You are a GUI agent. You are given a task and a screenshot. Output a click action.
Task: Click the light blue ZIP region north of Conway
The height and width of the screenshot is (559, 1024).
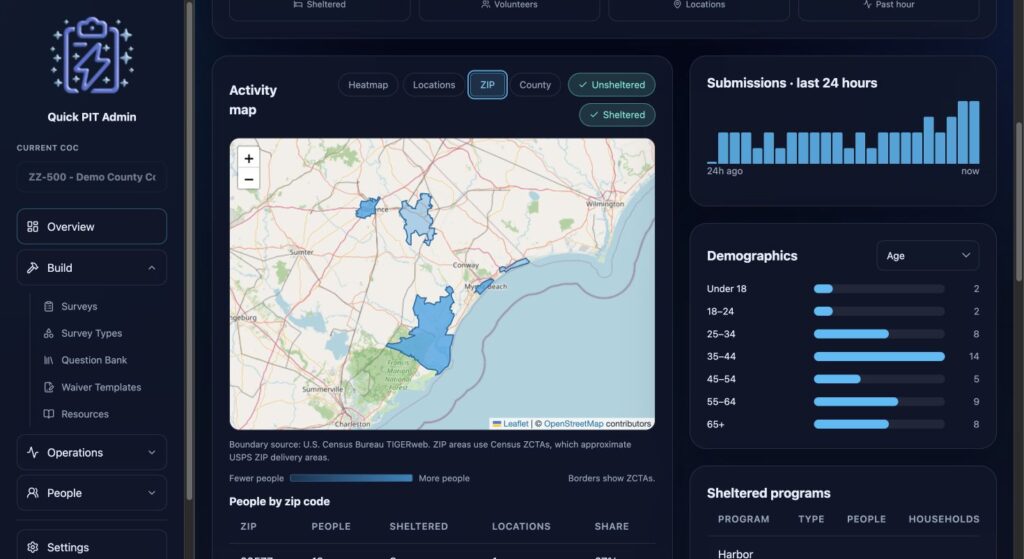418,219
